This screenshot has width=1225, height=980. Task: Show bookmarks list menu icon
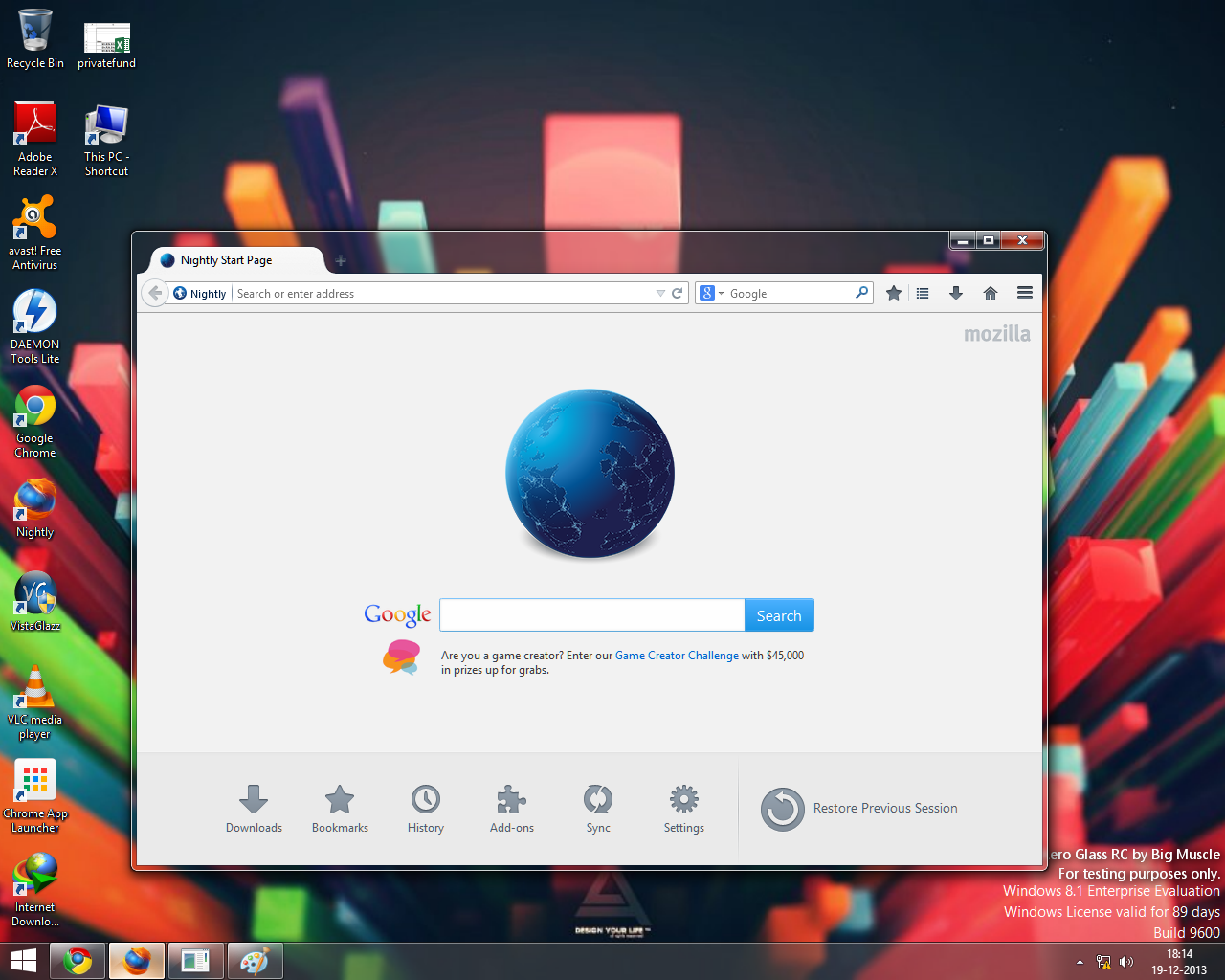(x=923, y=294)
